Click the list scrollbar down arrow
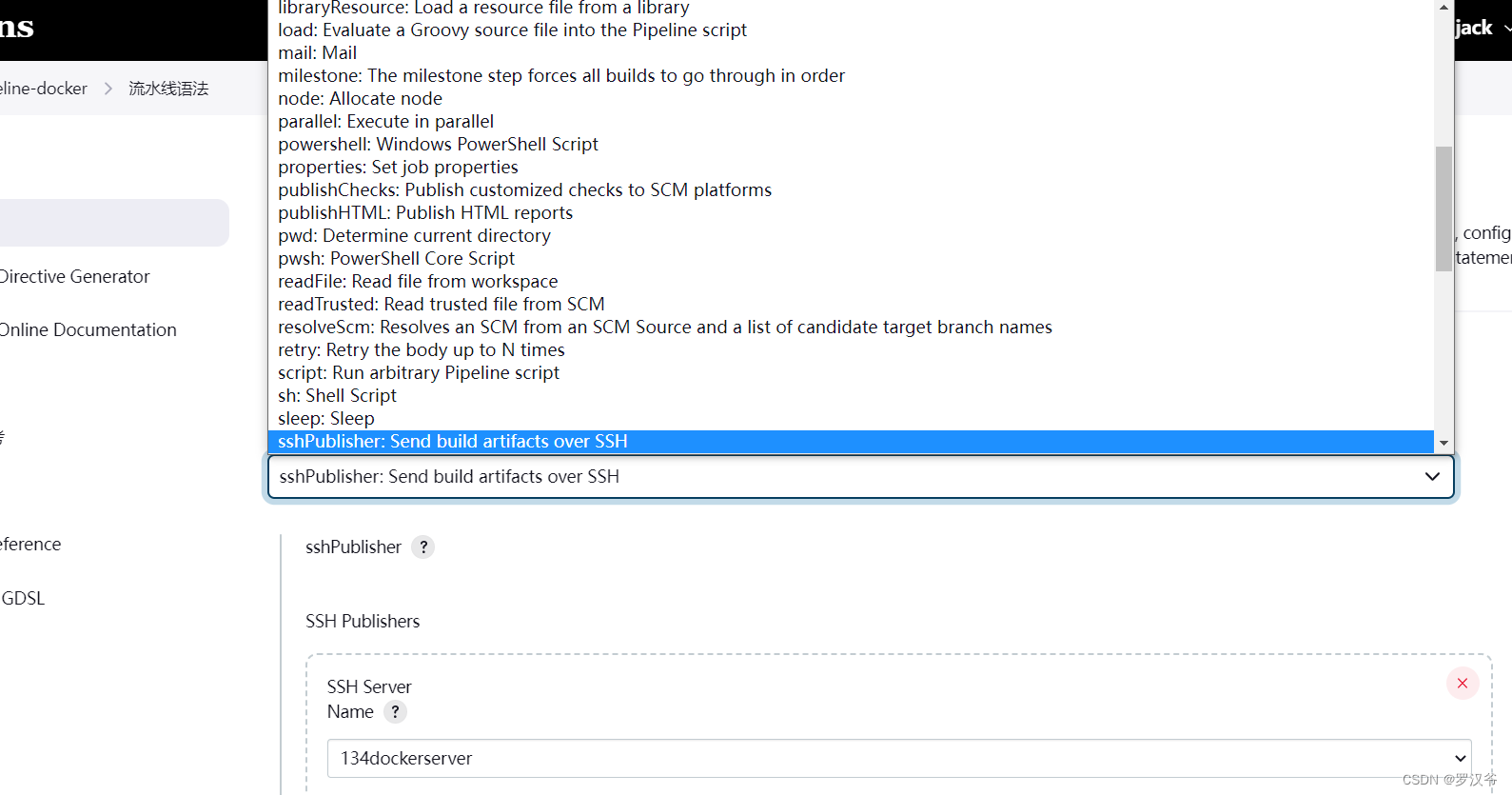This screenshot has height=795, width=1512. click(1443, 443)
